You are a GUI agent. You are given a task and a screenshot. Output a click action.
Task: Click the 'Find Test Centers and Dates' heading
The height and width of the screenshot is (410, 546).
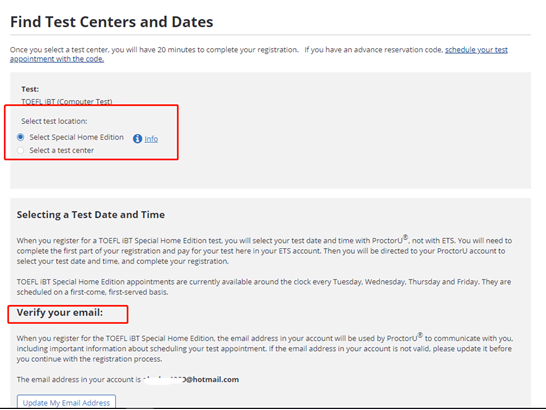(111, 22)
